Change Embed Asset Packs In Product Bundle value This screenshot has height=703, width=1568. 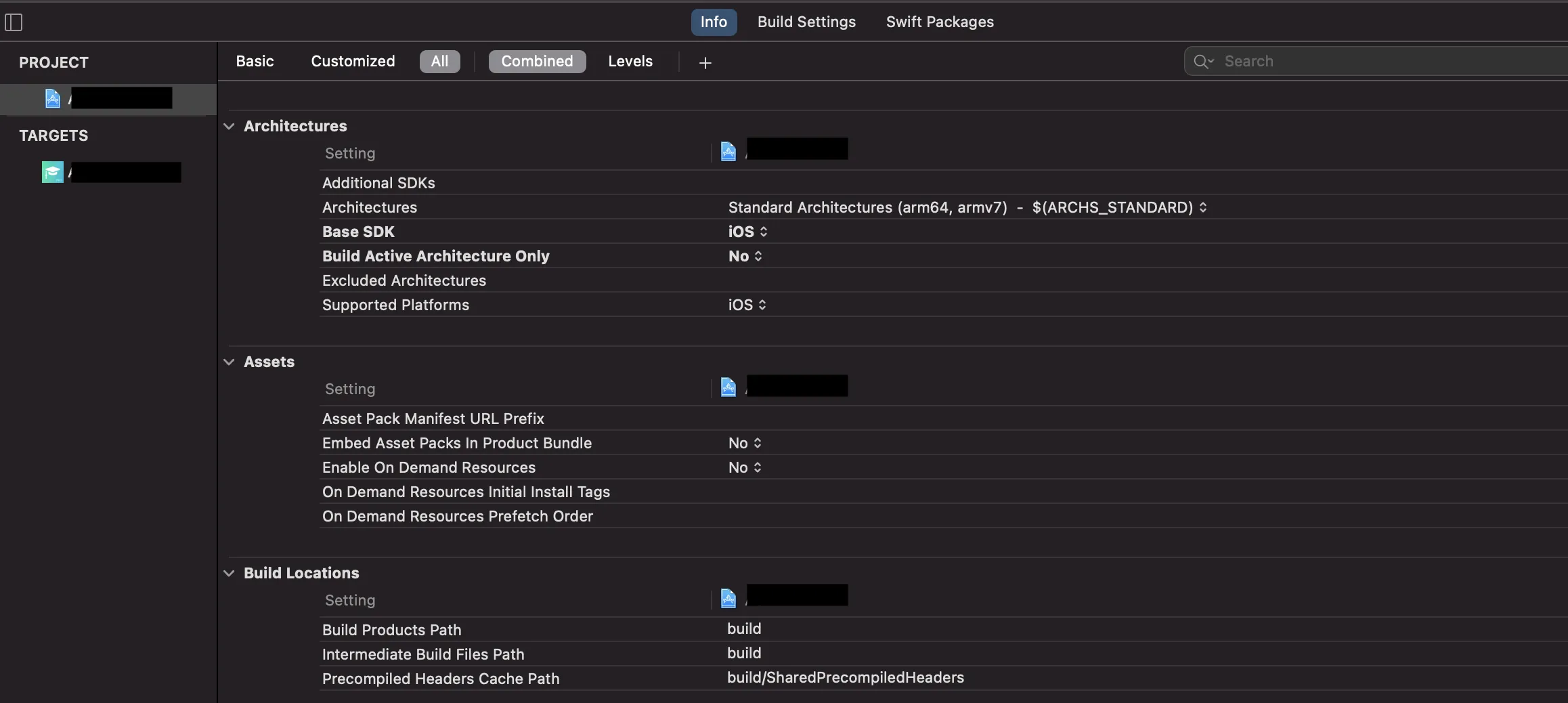pos(745,443)
